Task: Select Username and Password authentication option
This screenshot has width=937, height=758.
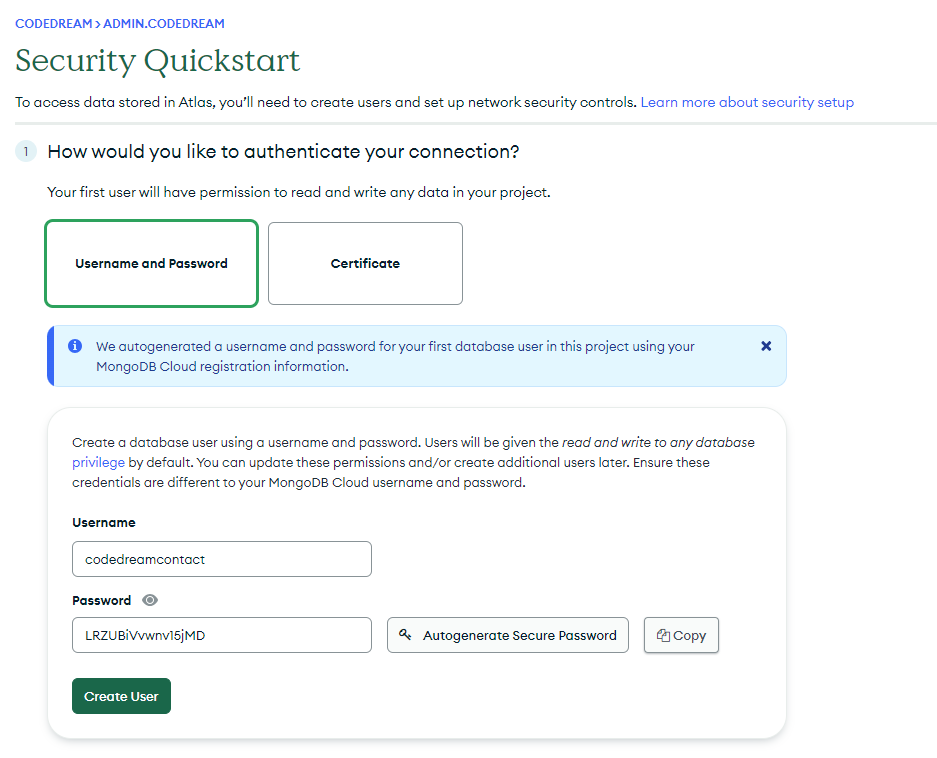Action: [151, 264]
